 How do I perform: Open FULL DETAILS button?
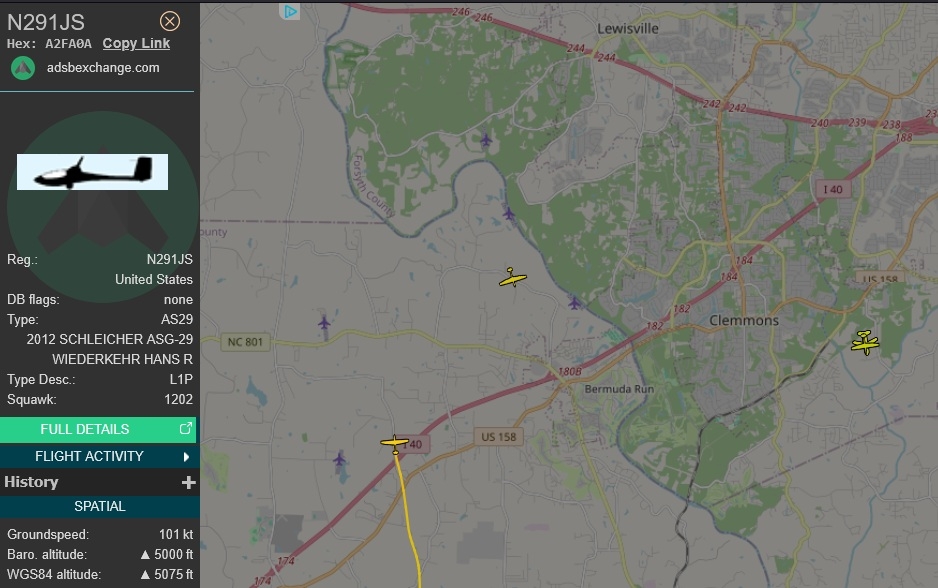pos(98,429)
